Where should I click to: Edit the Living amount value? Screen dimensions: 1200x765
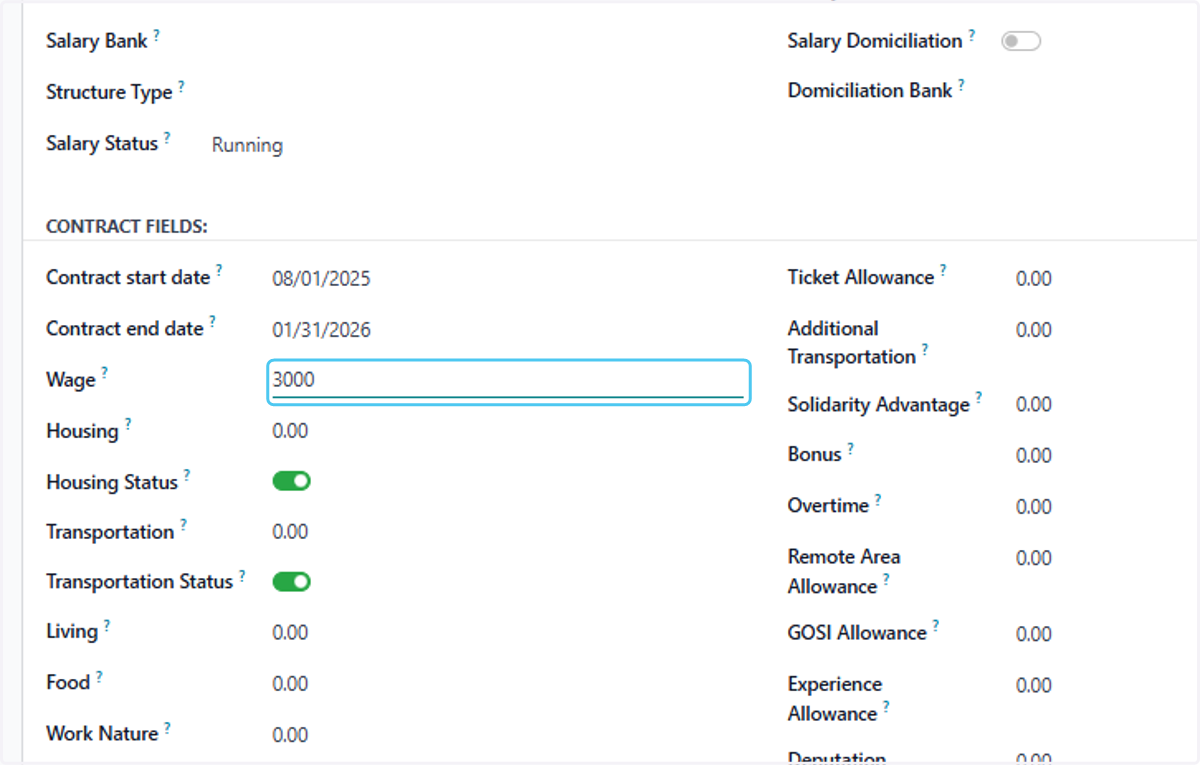[x=290, y=633]
